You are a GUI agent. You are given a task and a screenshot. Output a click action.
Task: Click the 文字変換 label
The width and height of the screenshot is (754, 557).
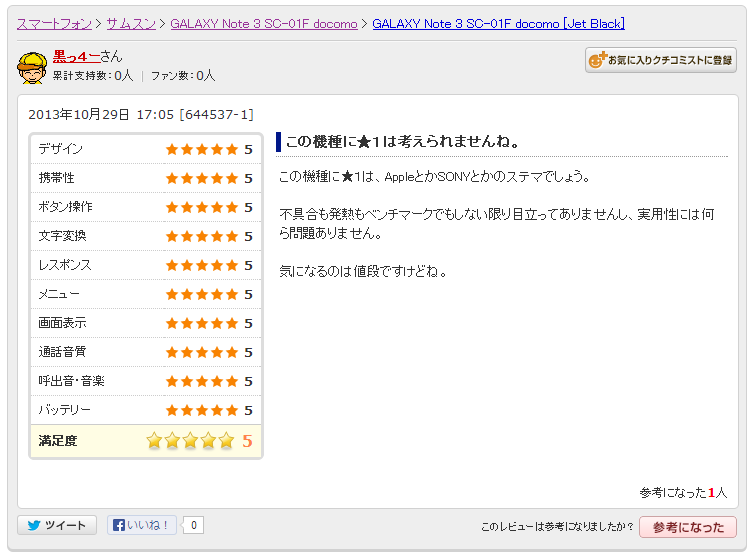tap(62, 236)
